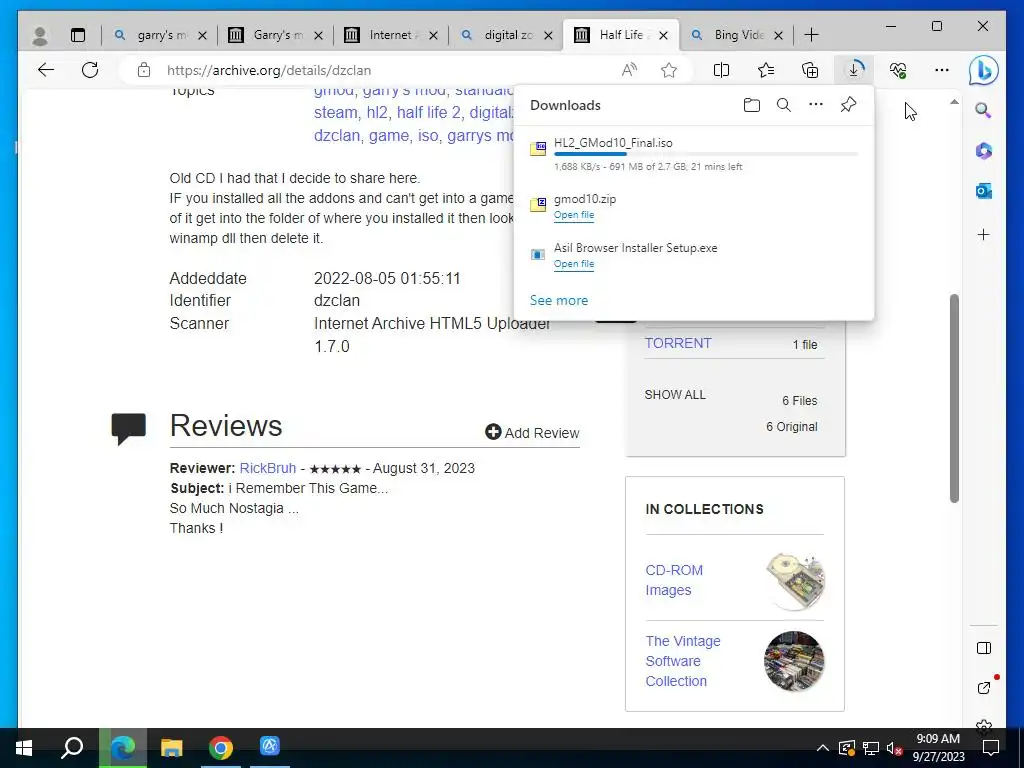
Task: Click page vertical scrollbar thumb
Action: tap(954, 398)
